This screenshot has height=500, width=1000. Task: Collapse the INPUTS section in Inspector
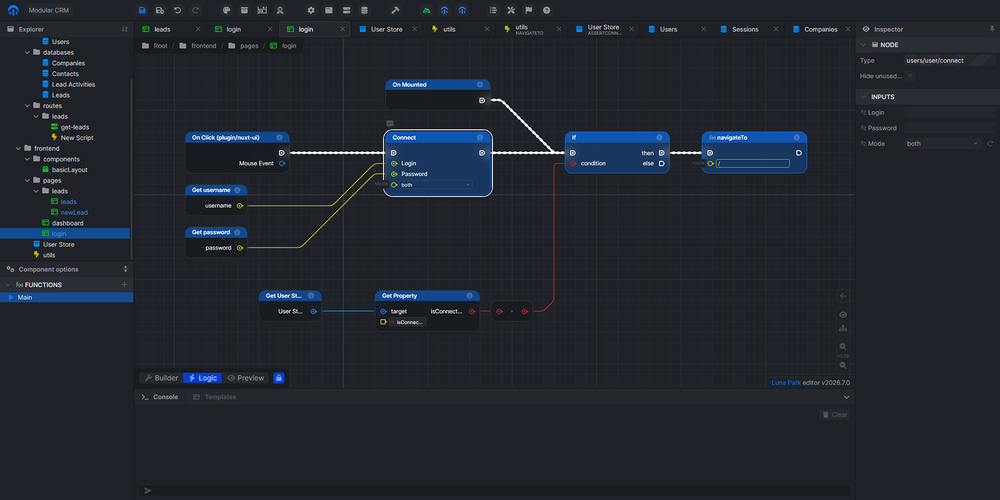864,97
